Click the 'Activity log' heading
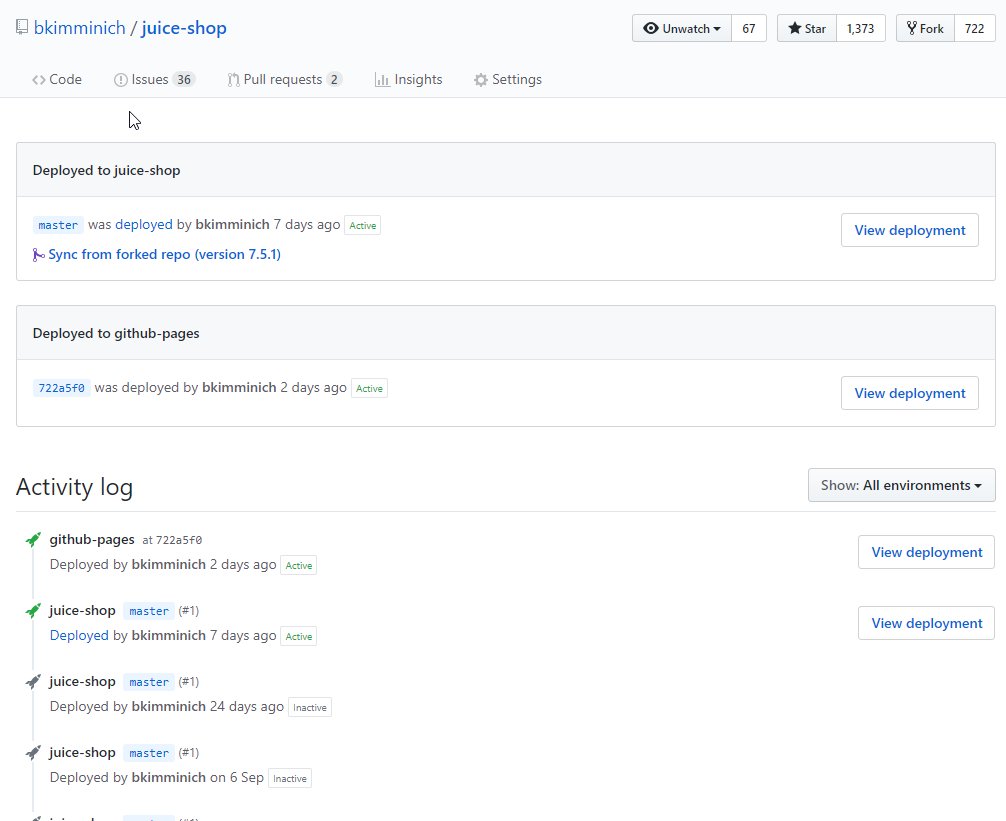 click(74, 487)
